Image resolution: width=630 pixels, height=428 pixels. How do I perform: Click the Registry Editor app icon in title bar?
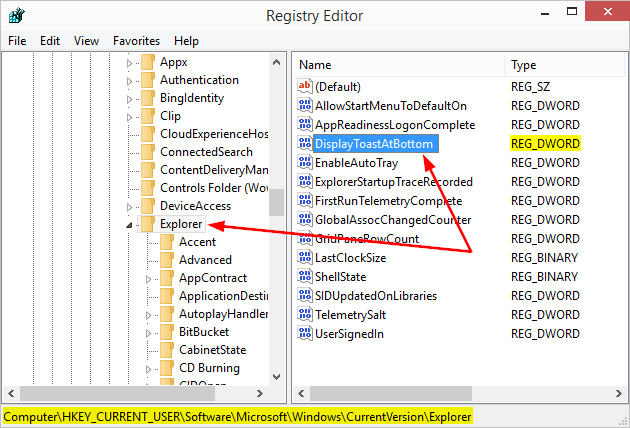(x=14, y=15)
